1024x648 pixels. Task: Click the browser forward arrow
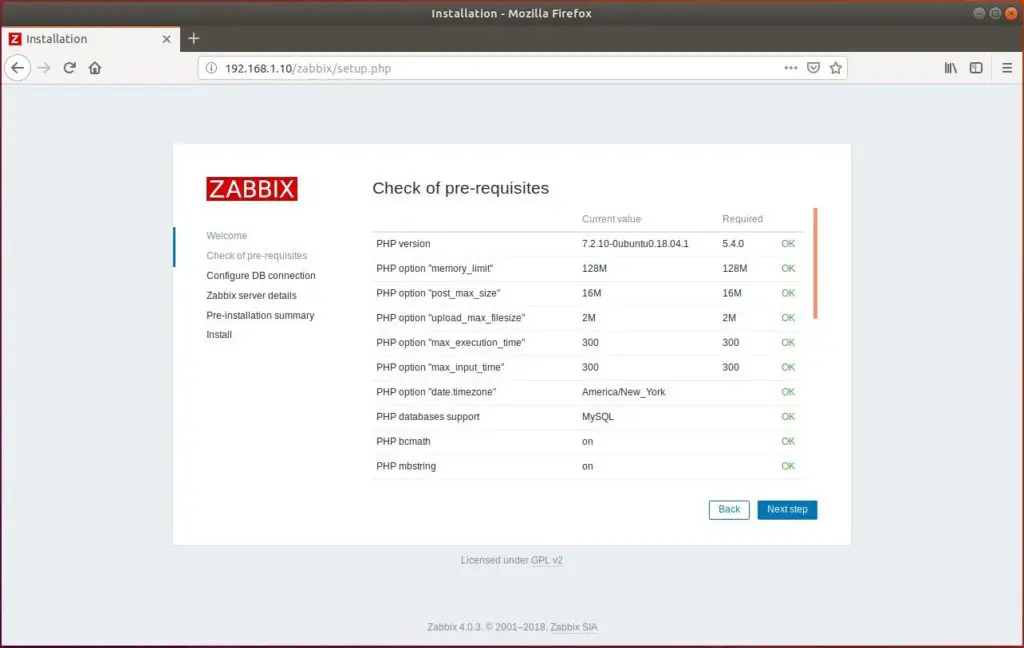[x=44, y=68]
